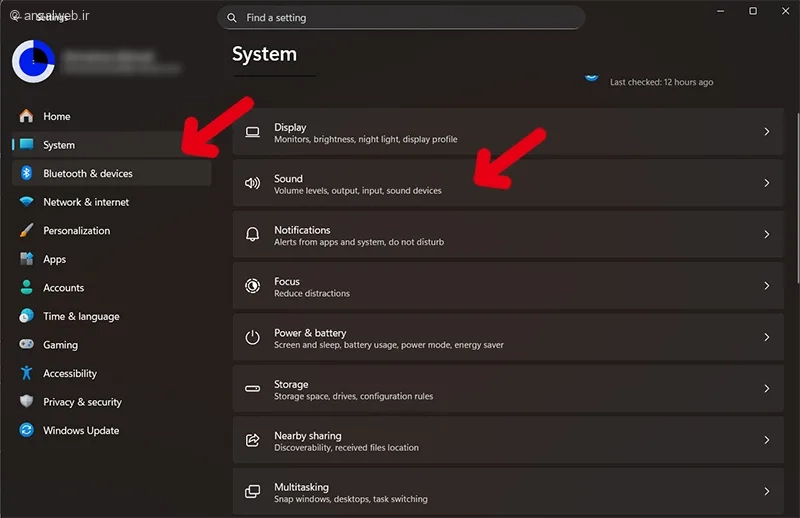This screenshot has height=518, width=800.
Task: Open Focus settings entry
Action: (508, 286)
